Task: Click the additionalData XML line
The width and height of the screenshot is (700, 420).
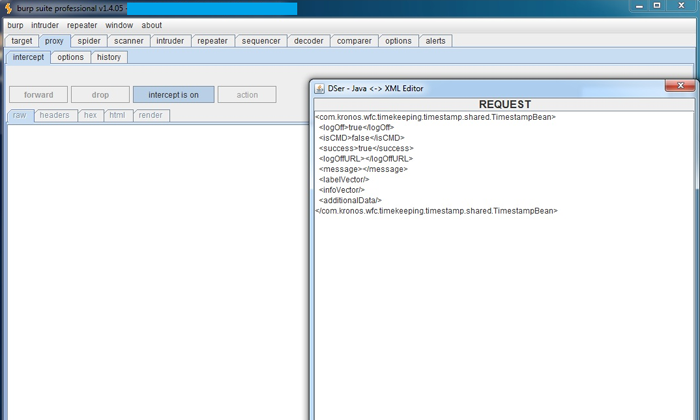Action: pos(350,200)
